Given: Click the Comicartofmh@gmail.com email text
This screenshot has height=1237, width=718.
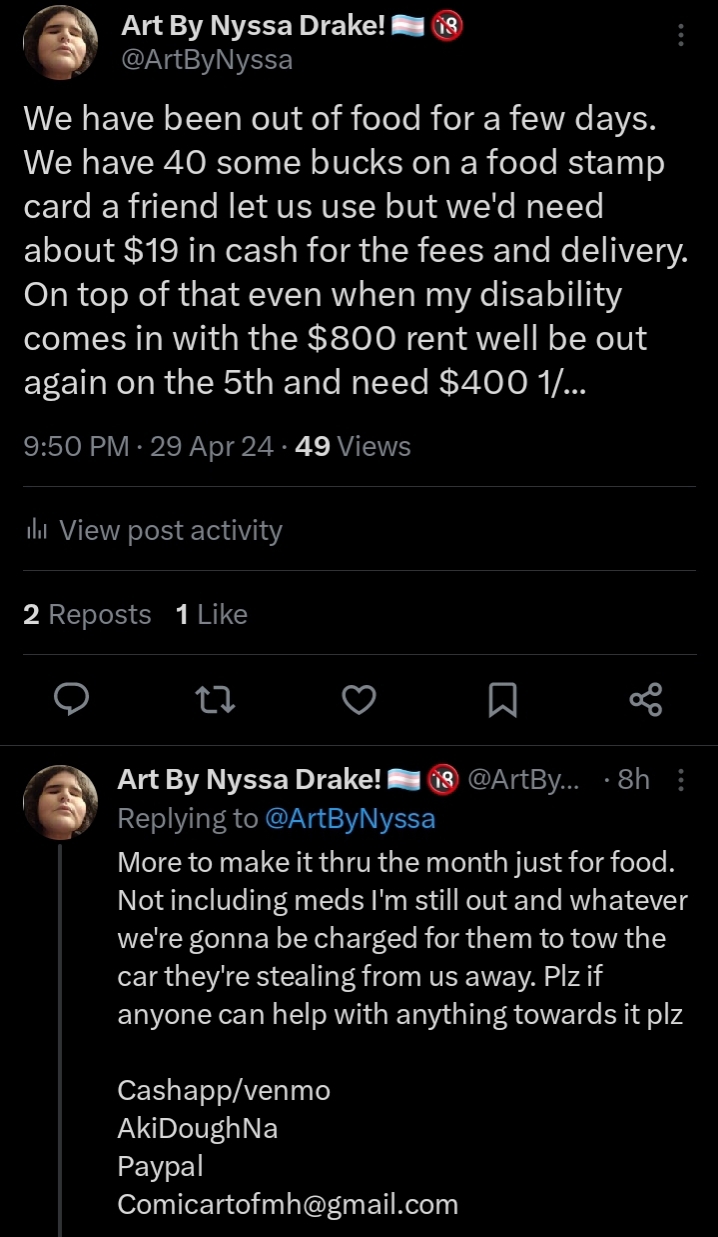Looking at the screenshot, I should tap(287, 1204).
